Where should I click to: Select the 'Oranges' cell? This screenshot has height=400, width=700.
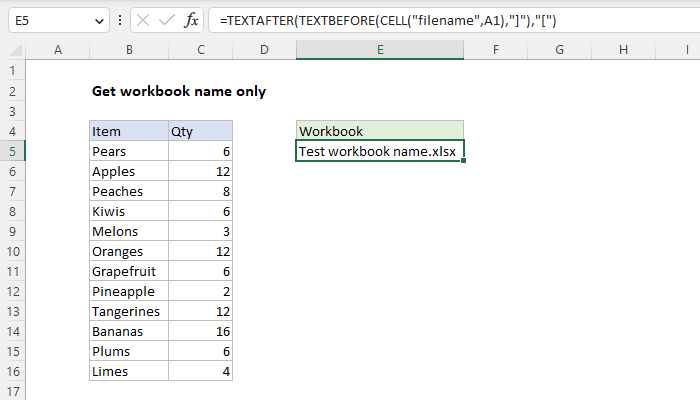(129, 251)
